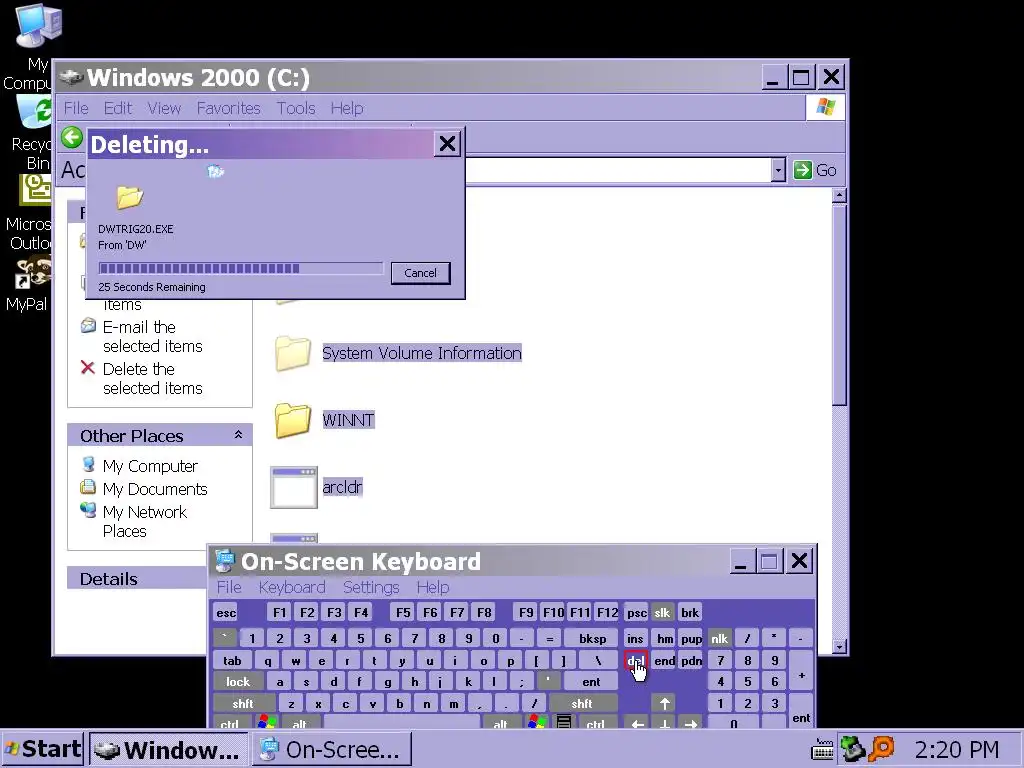1024x768 pixels.
Task: Select the arcldr file icon
Action: 294,487
